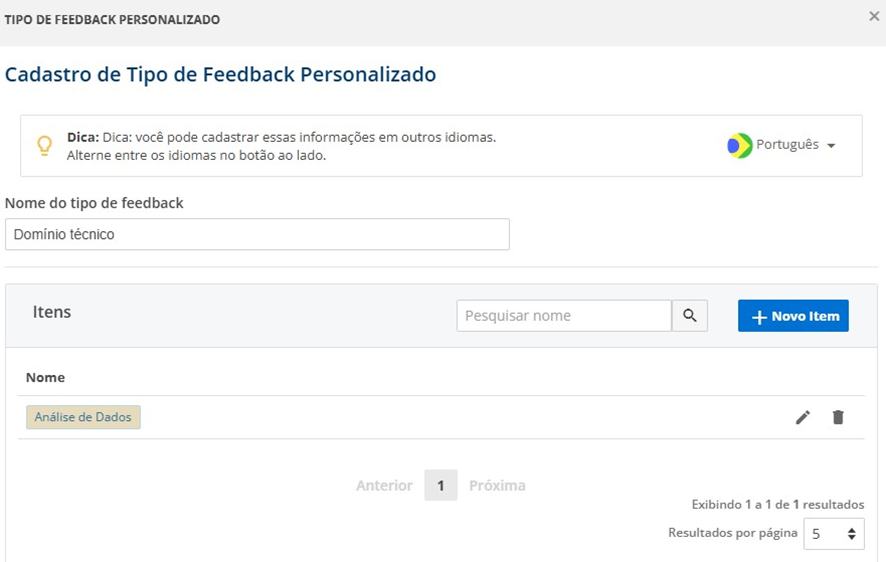Screen dimensions: 886x562
Task: Click the Itens panel heading
Action: pos(51,312)
